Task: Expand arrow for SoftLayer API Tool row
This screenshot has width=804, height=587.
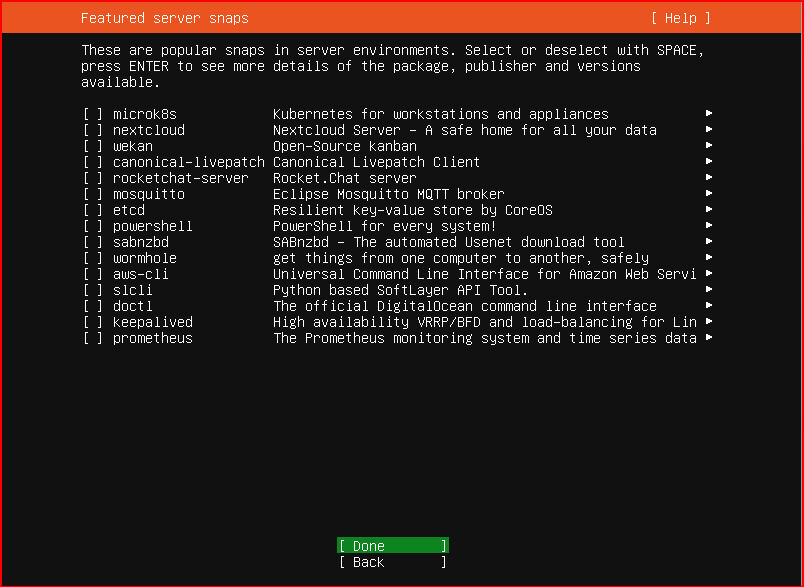Action: pos(709,289)
